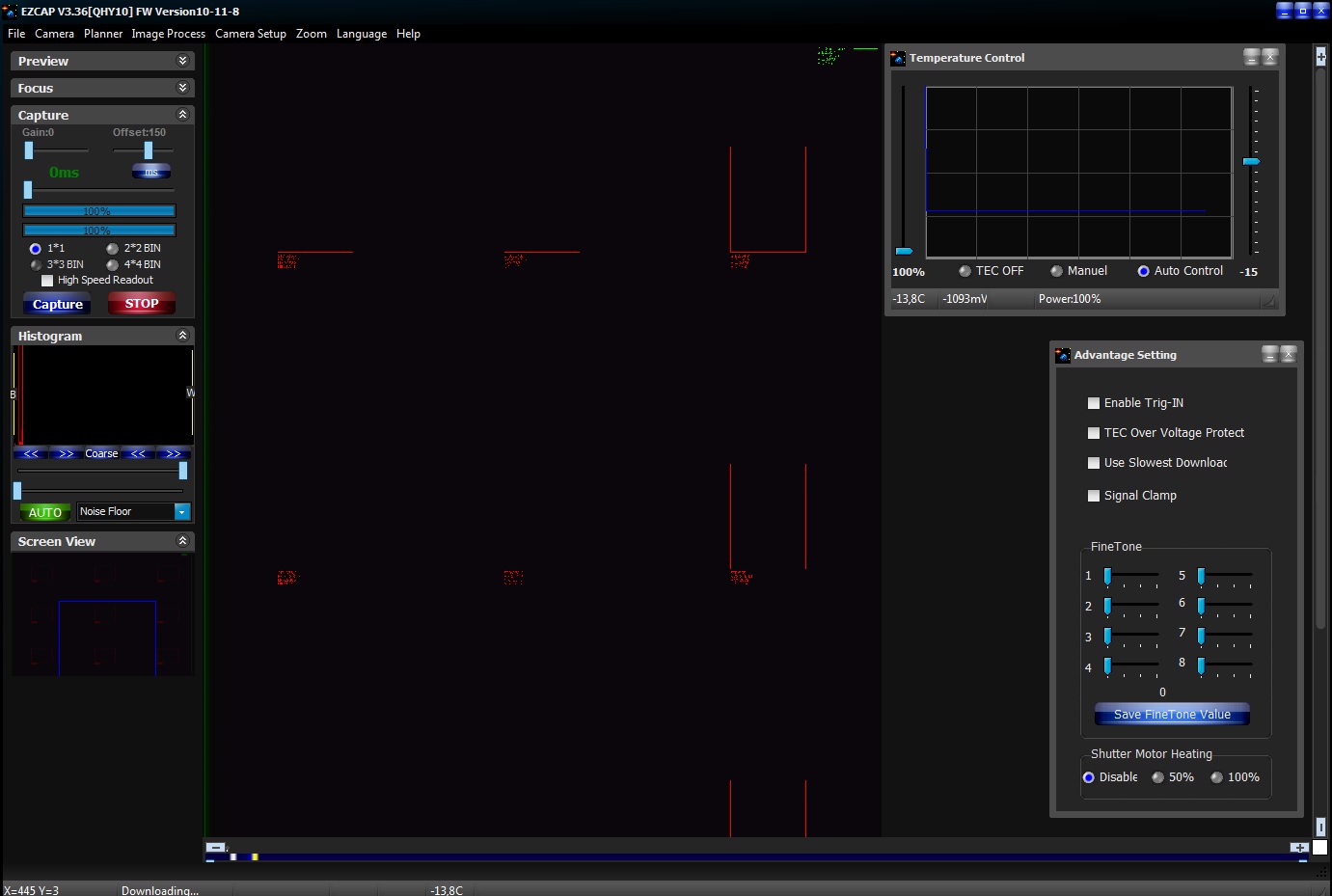
Task: Click the blue Capture button
Action: click(57, 304)
